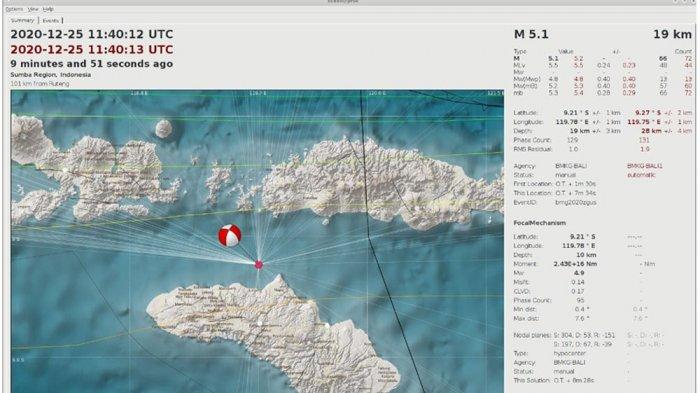Image resolution: width=700 pixels, height=393 pixels.
Task: Click the Agency value BMKG-BALI
Action: (571, 166)
